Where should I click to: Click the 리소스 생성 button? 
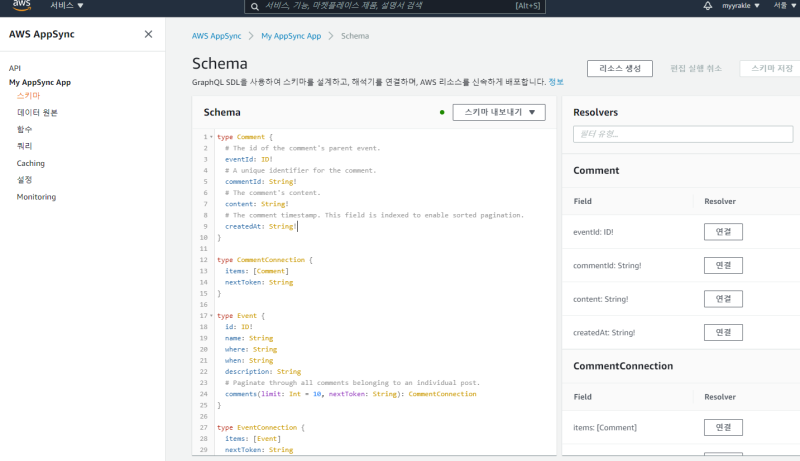pyautogui.click(x=620, y=68)
